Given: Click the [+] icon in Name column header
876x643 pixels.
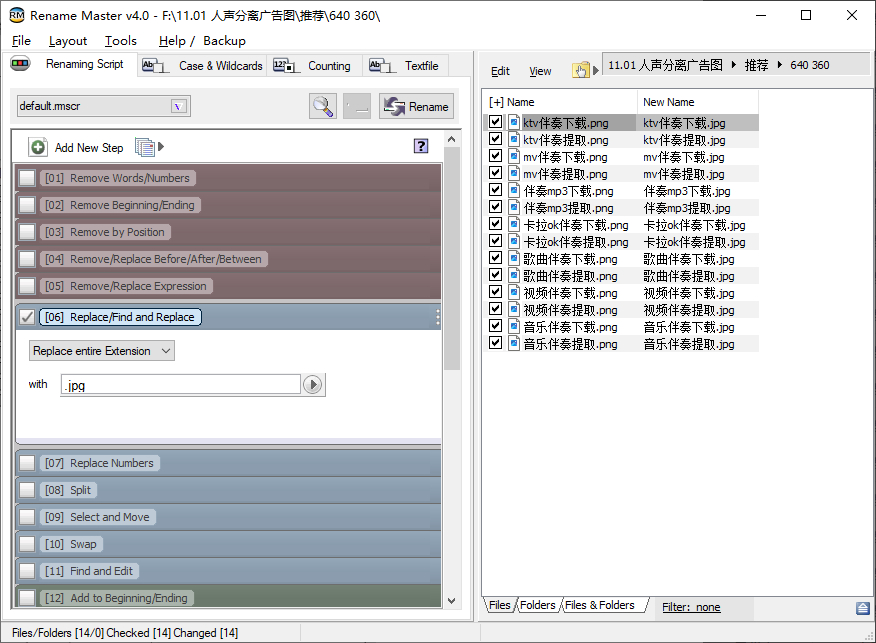Looking at the screenshot, I should [496, 102].
